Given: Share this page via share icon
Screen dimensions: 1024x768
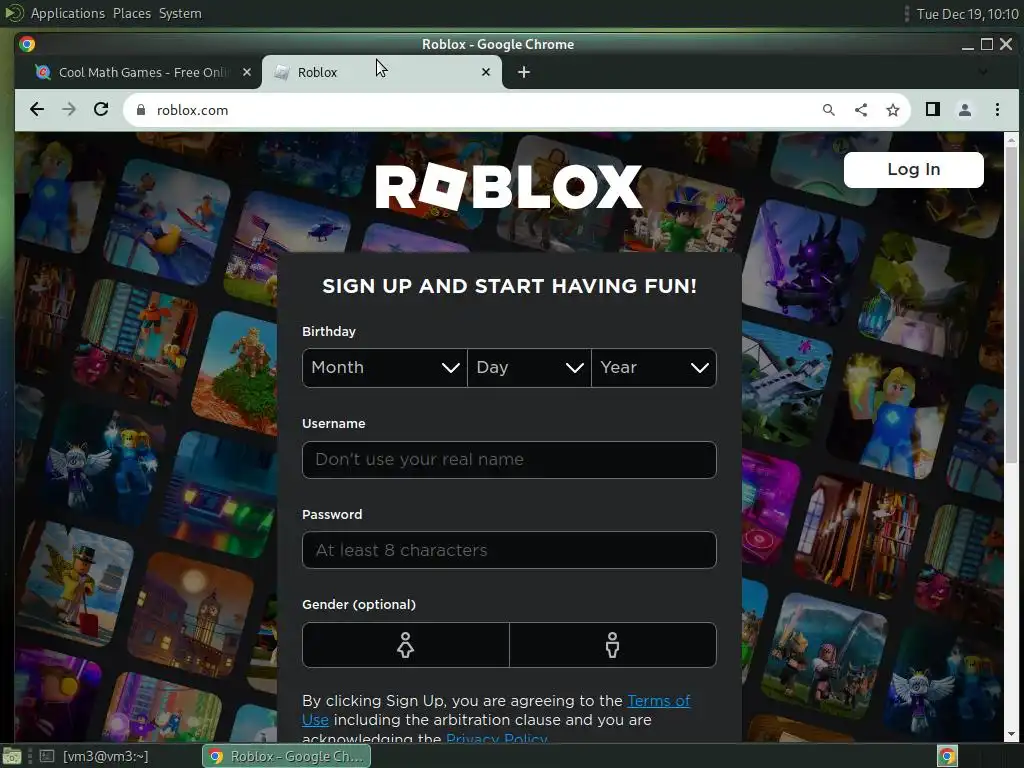Looking at the screenshot, I should (861, 110).
